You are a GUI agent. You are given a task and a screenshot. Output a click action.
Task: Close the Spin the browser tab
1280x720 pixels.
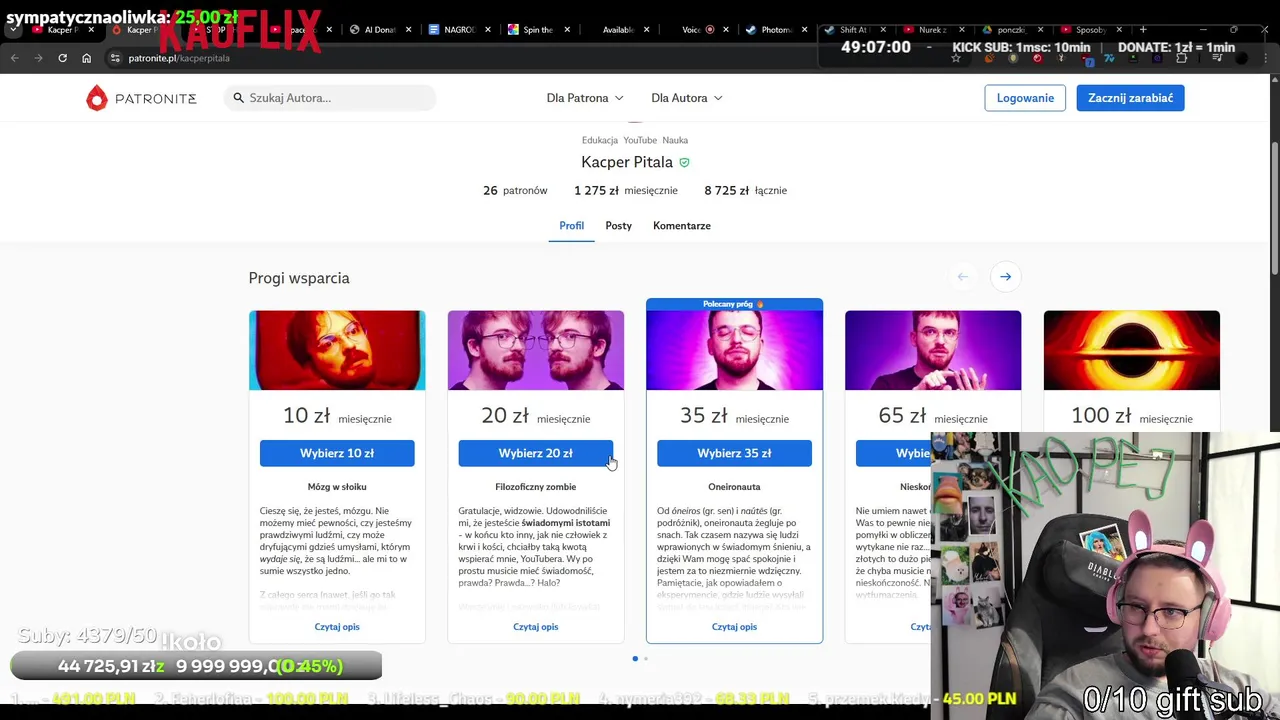pyautogui.click(x=567, y=30)
